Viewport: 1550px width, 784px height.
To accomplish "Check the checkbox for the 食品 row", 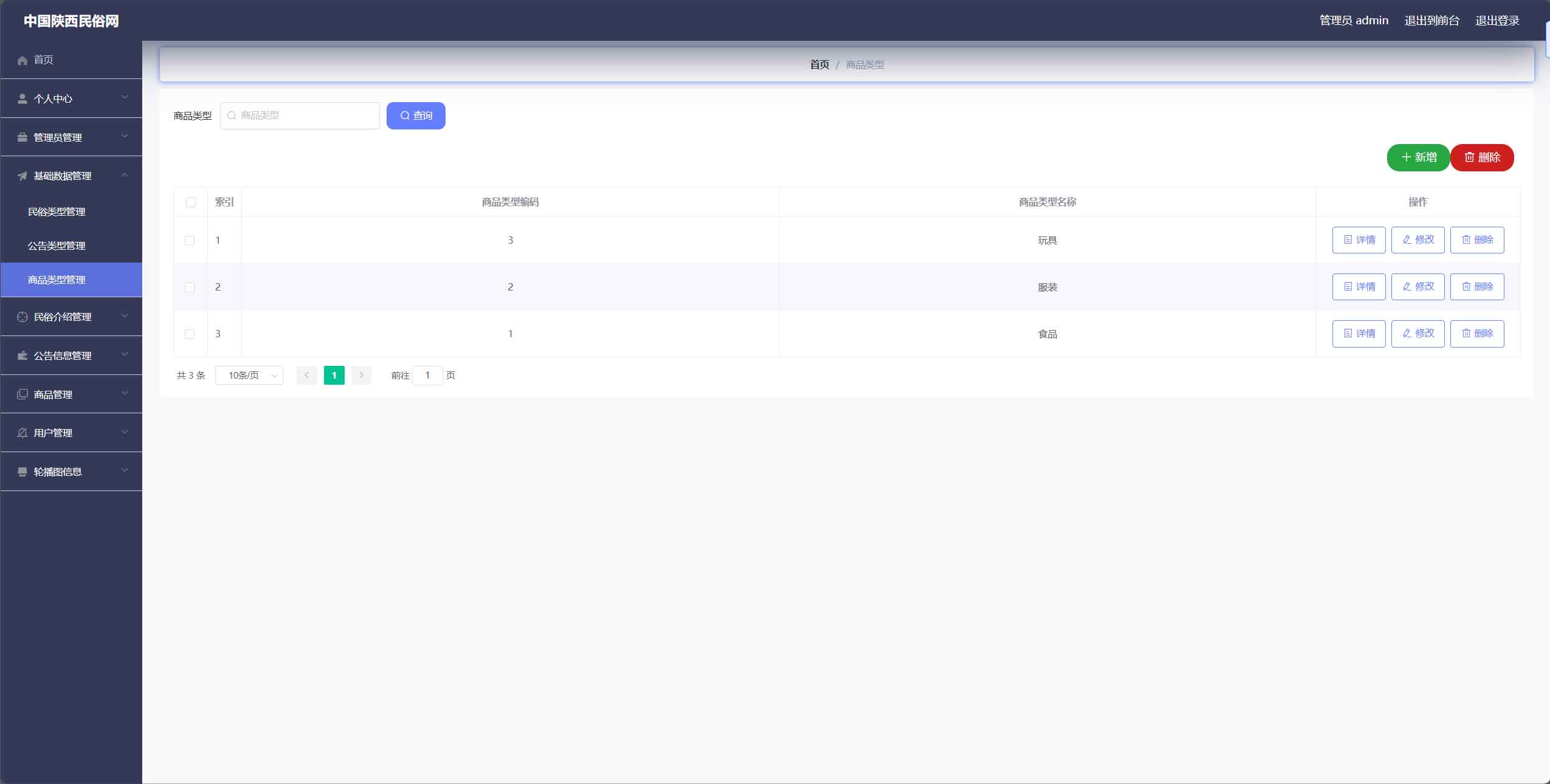I will click(190, 334).
